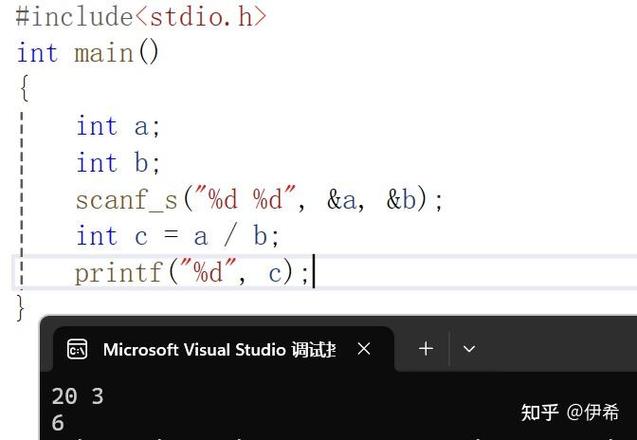Select the Microsoft Visual Studio debug console tab
The height and width of the screenshot is (440, 637).
click(219, 349)
